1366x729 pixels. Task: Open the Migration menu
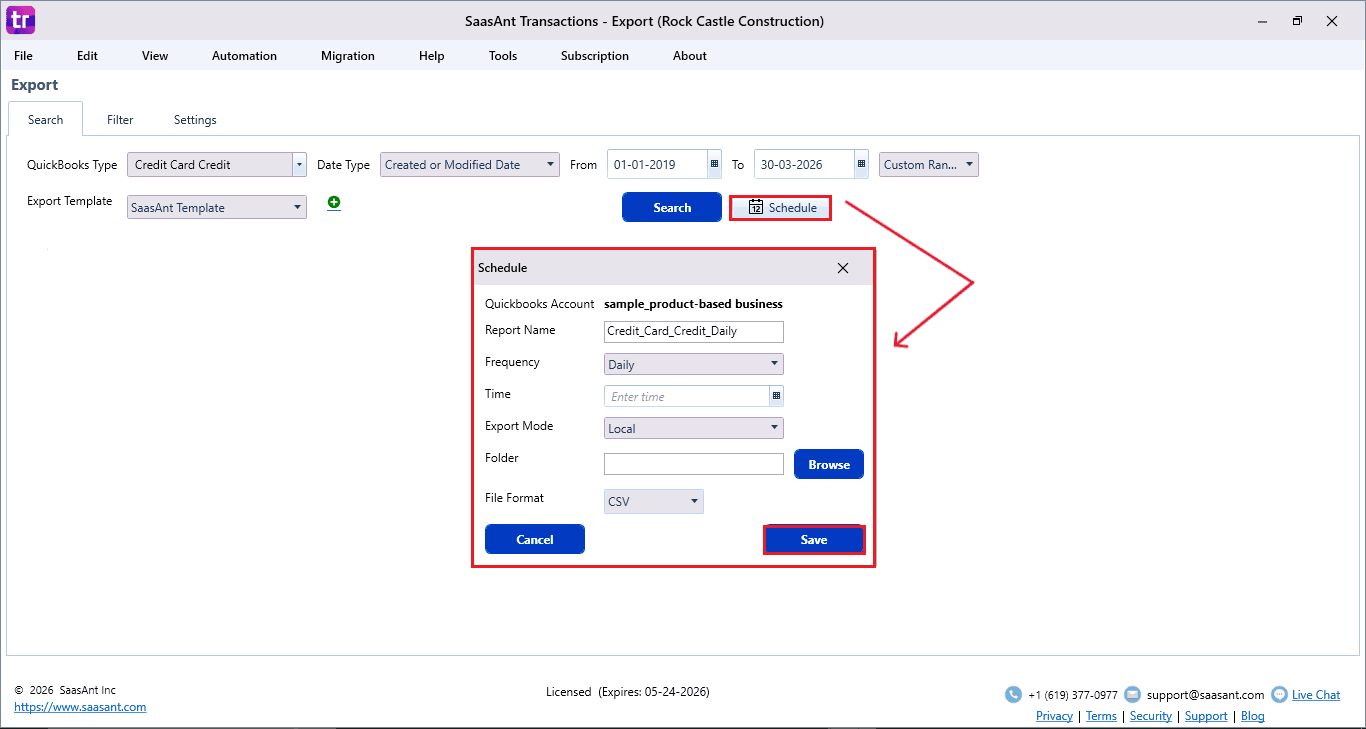[x=348, y=56]
